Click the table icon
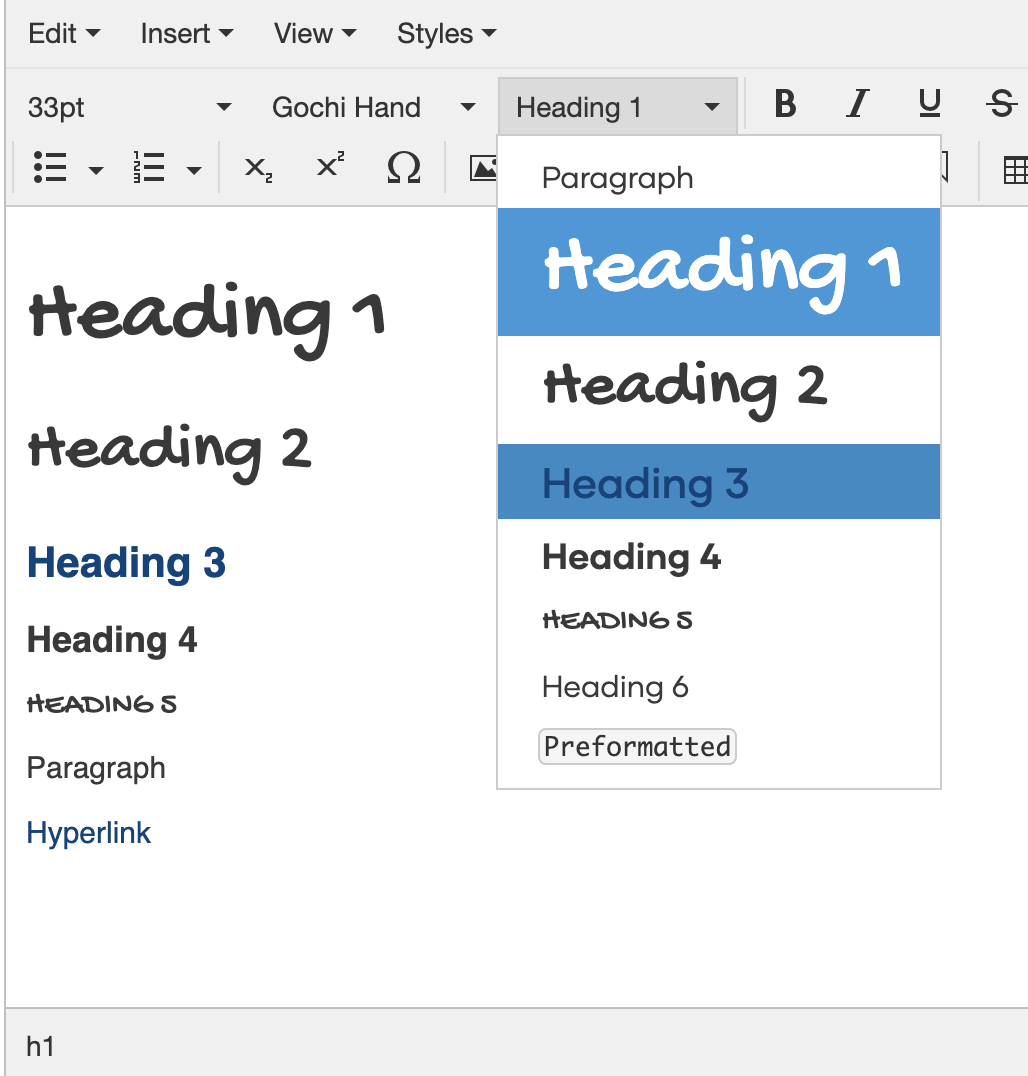 pyautogui.click(x=1014, y=170)
